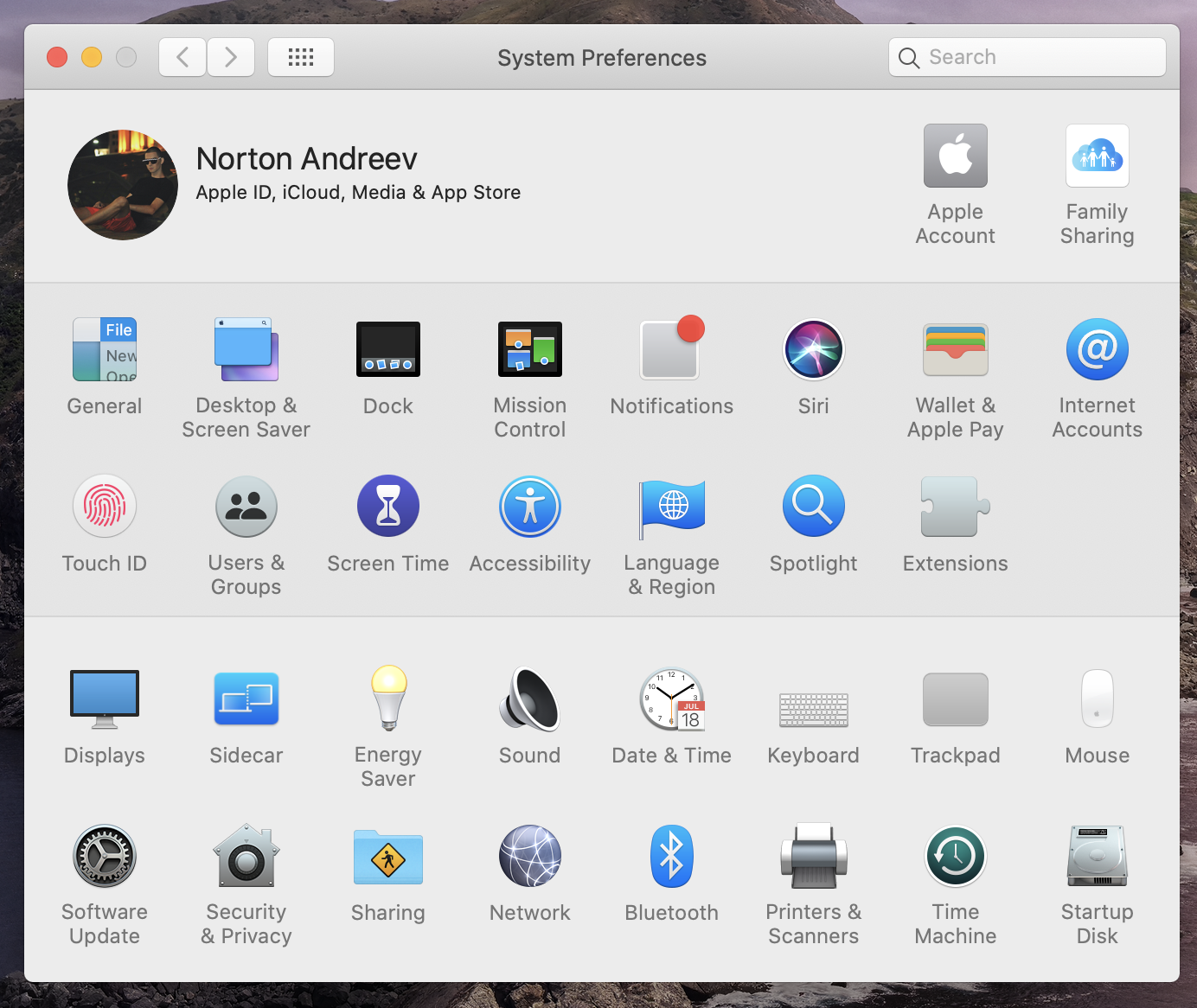The image size is (1197, 1008).
Task: Click the forward navigation arrow
Action: point(231,57)
